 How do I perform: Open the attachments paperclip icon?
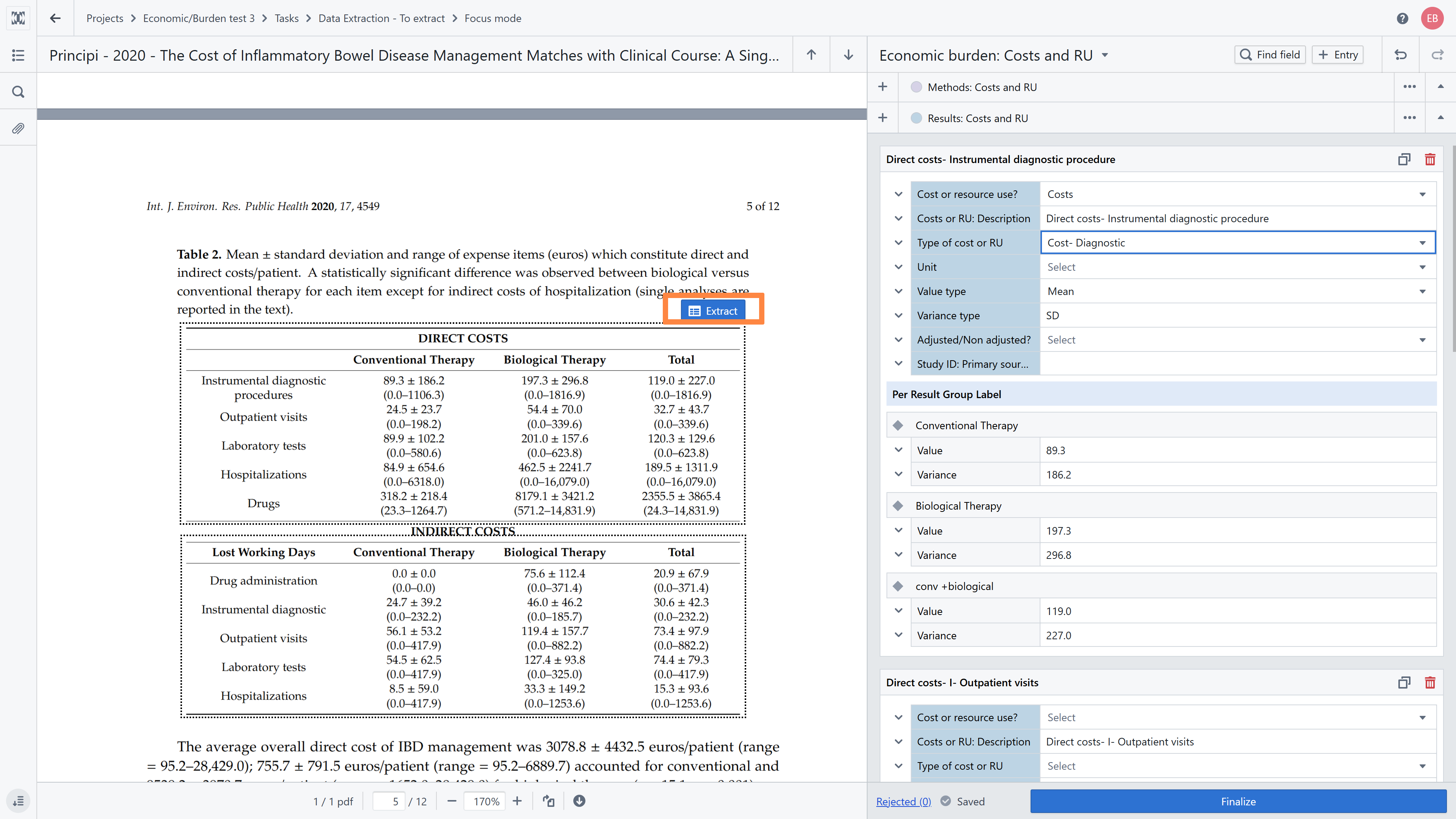18,128
